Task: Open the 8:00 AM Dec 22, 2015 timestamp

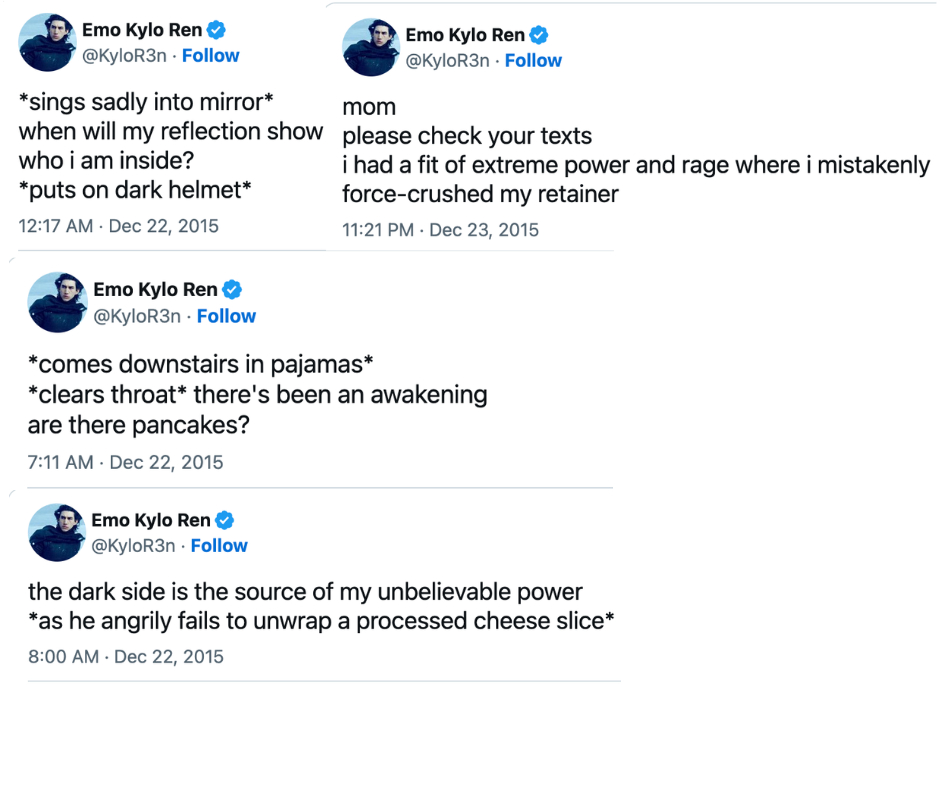Action: point(125,657)
